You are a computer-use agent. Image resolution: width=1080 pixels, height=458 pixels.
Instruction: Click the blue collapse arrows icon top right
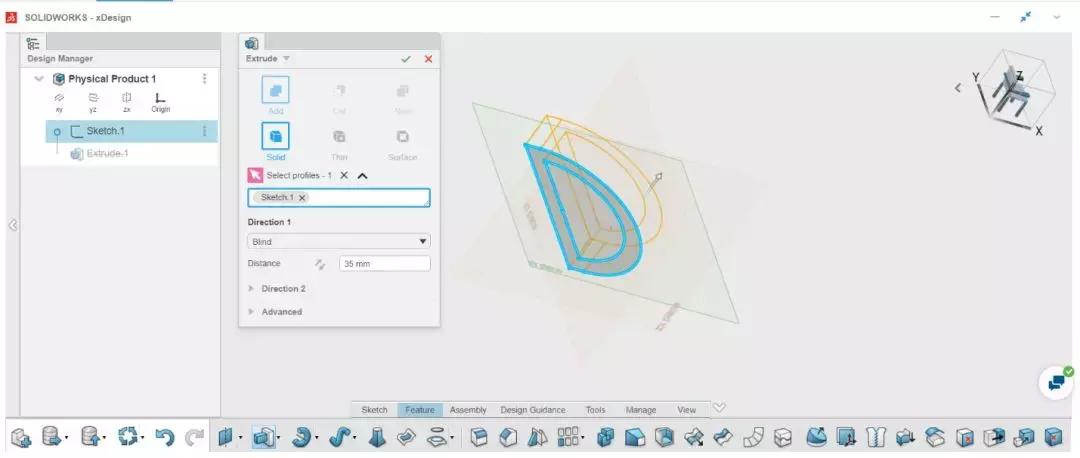click(x=1026, y=17)
